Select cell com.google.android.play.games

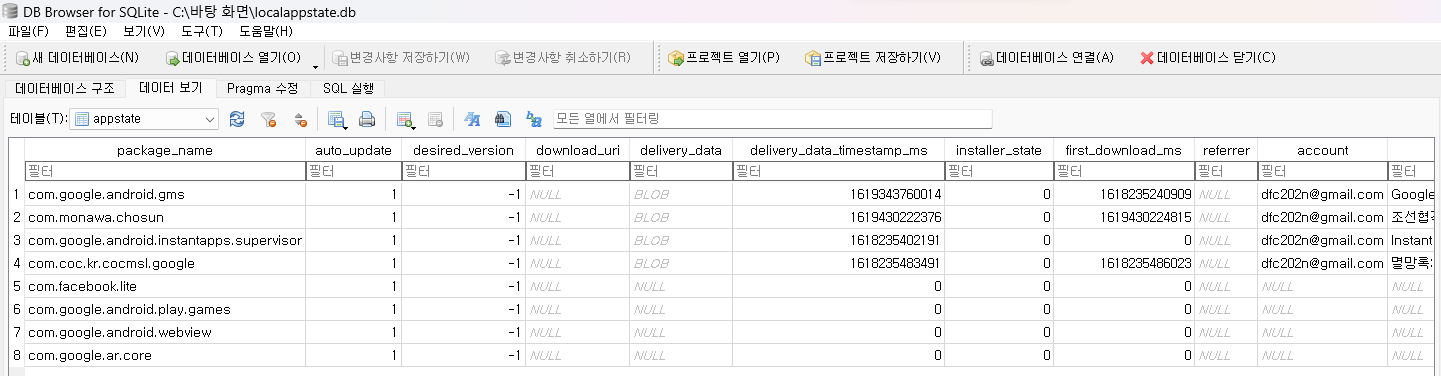coord(164,309)
